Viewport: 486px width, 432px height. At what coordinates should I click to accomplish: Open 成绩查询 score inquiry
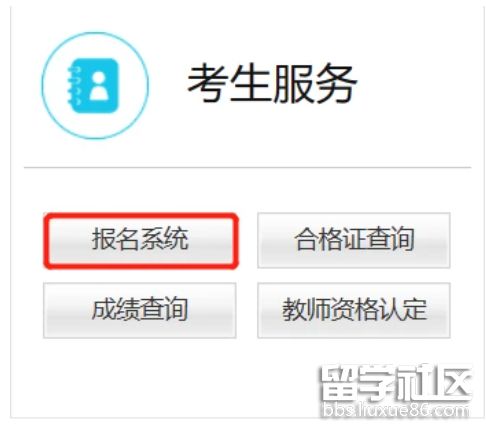point(140,310)
